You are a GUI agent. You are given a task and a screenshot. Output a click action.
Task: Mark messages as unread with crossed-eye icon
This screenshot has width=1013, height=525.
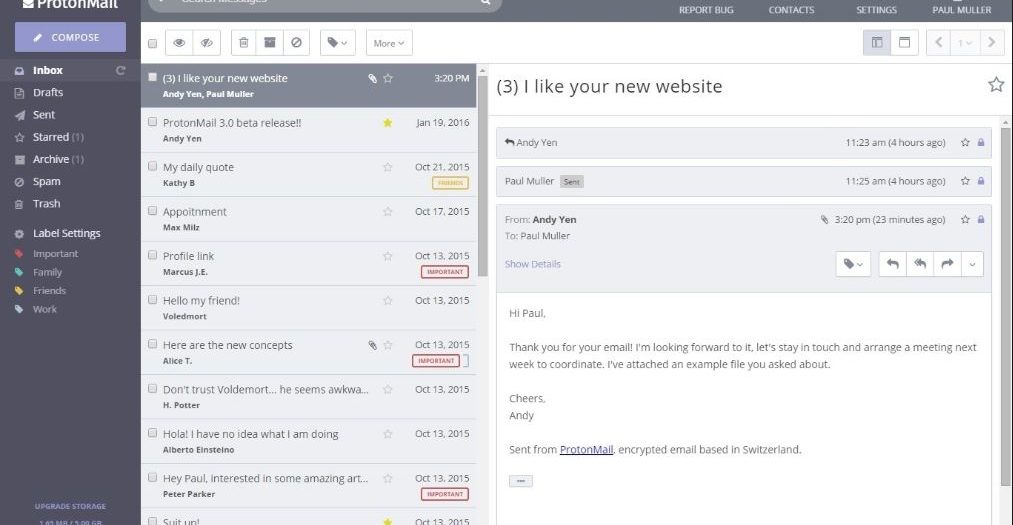207,43
